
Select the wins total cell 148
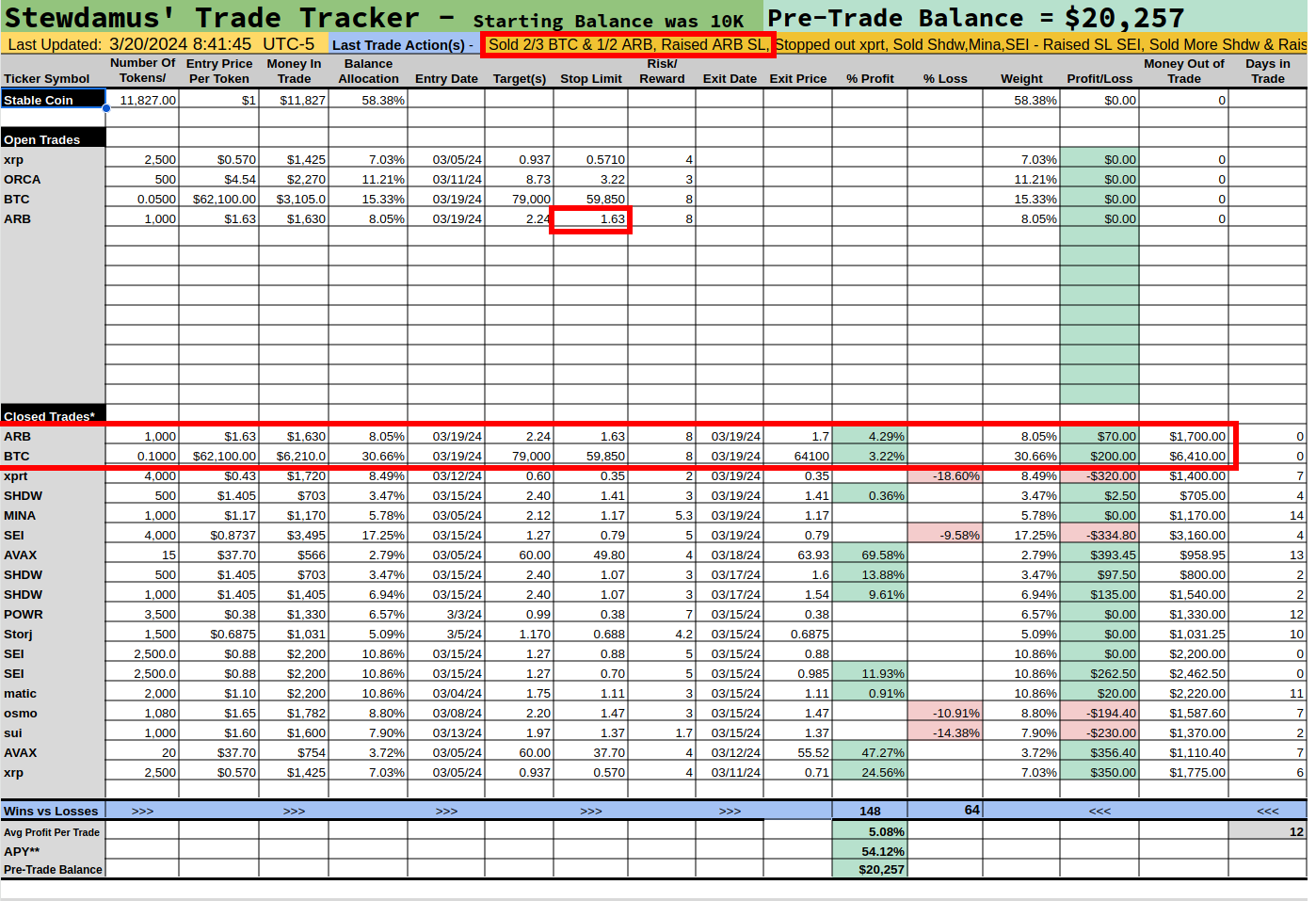(x=870, y=811)
